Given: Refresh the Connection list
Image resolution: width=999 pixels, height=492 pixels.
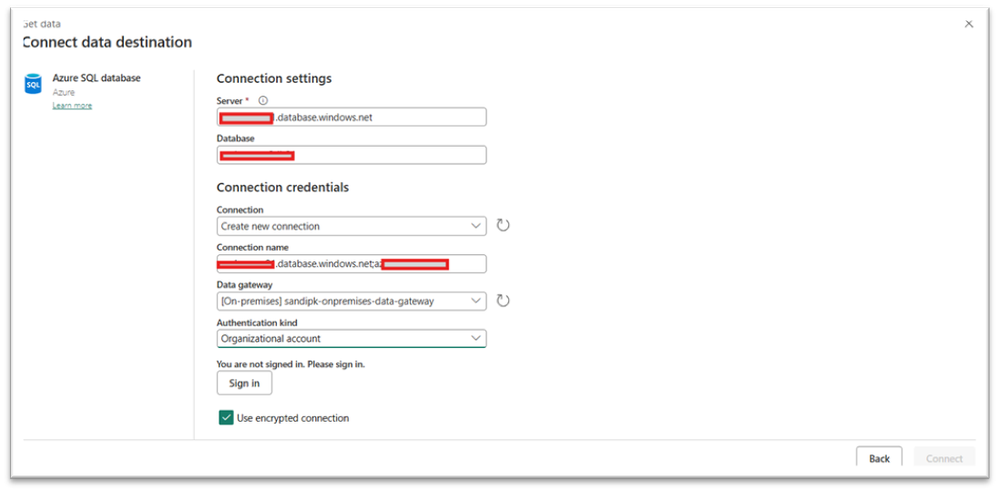Looking at the screenshot, I should coord(503,226).
